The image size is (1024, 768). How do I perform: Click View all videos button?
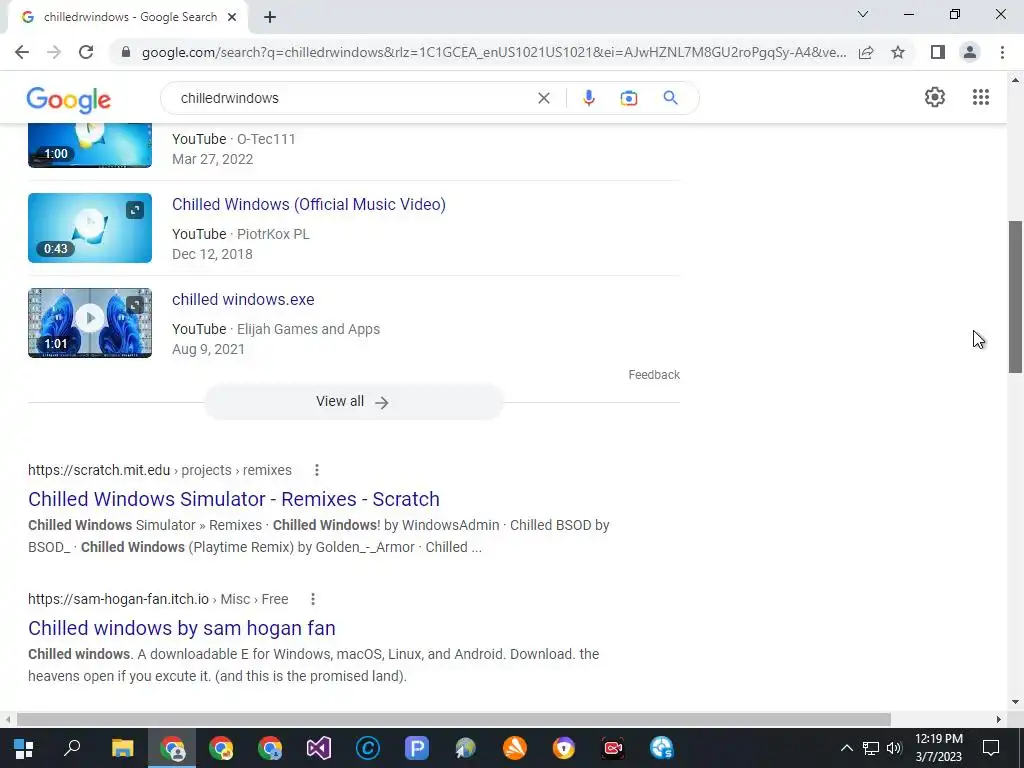tap(353, 402)
